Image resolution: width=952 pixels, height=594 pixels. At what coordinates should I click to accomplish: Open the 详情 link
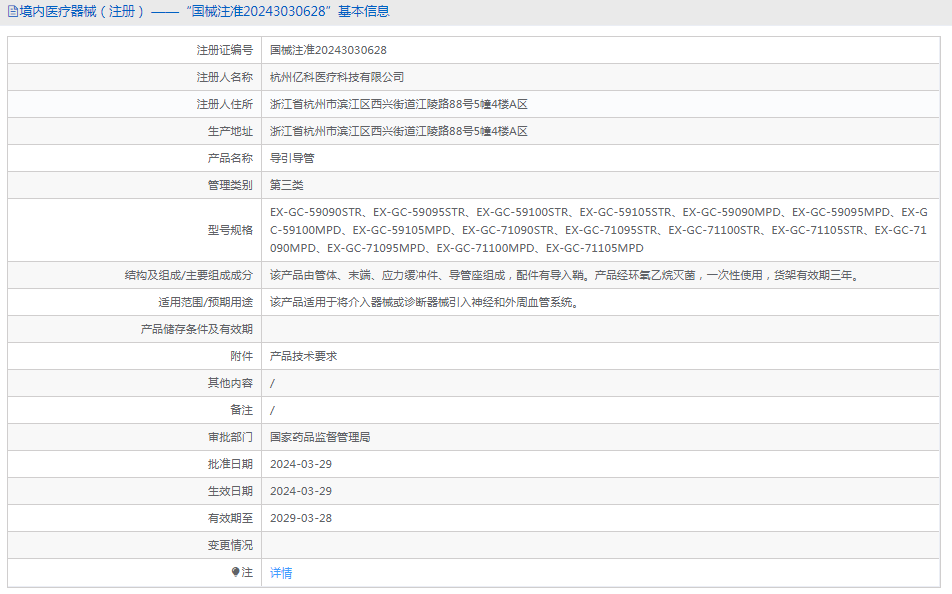[281, 573]
